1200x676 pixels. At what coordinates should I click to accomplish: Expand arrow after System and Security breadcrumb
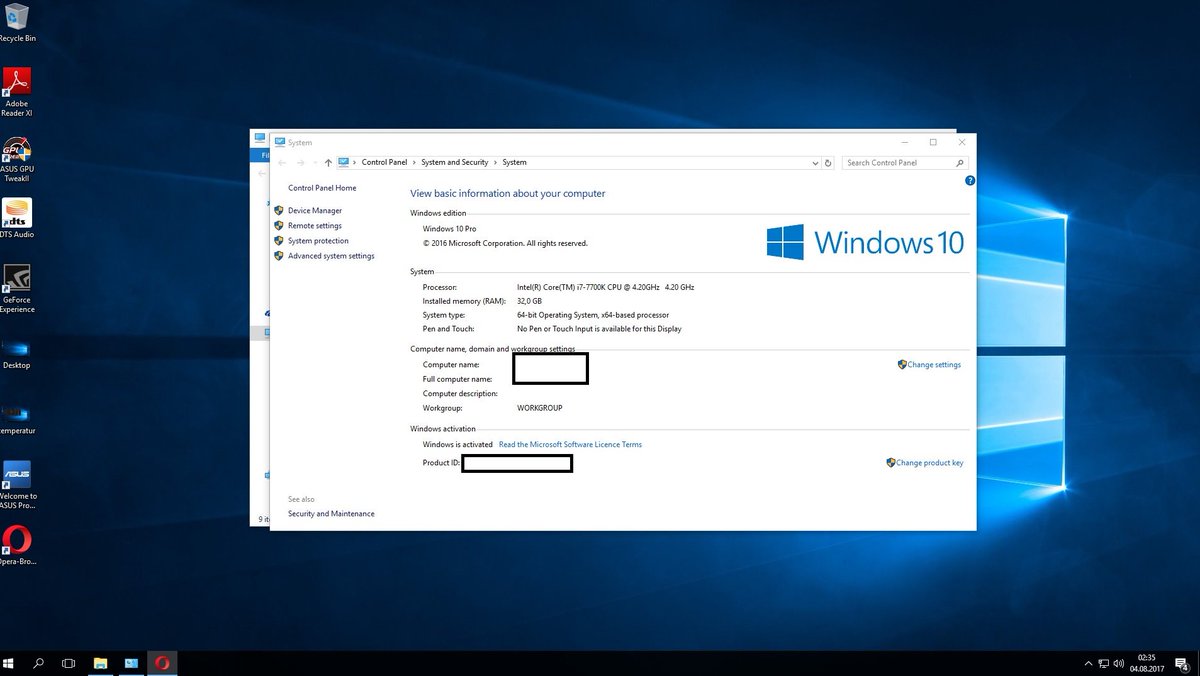495,162
